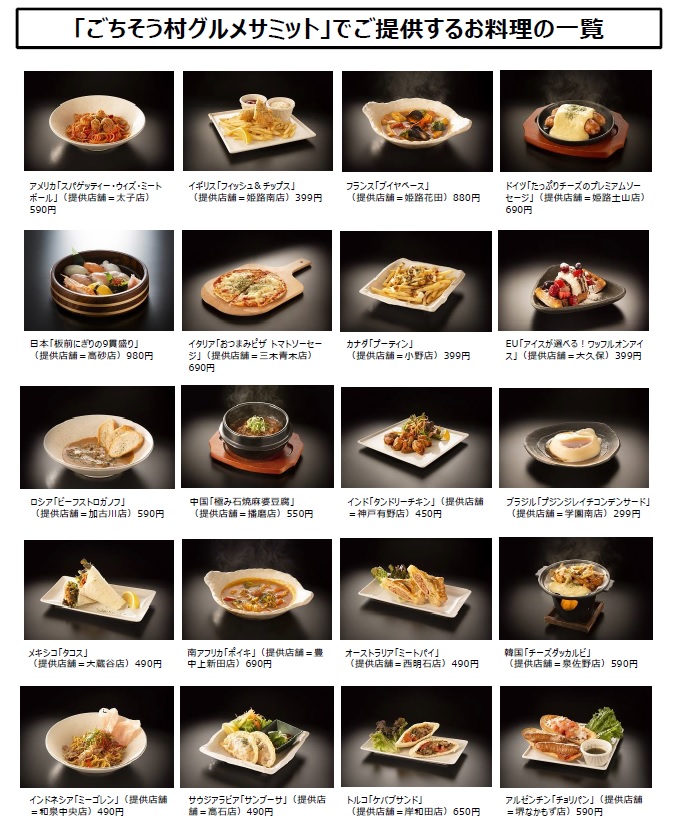Select the nine-piece sushi tub image

[x=99, y=280]
